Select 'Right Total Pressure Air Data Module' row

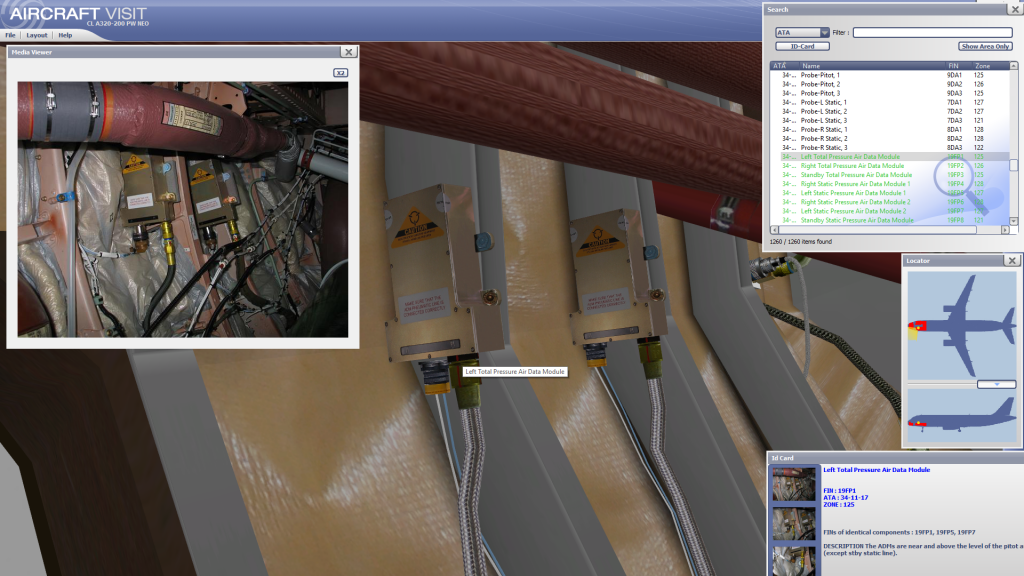click(890, 166)
